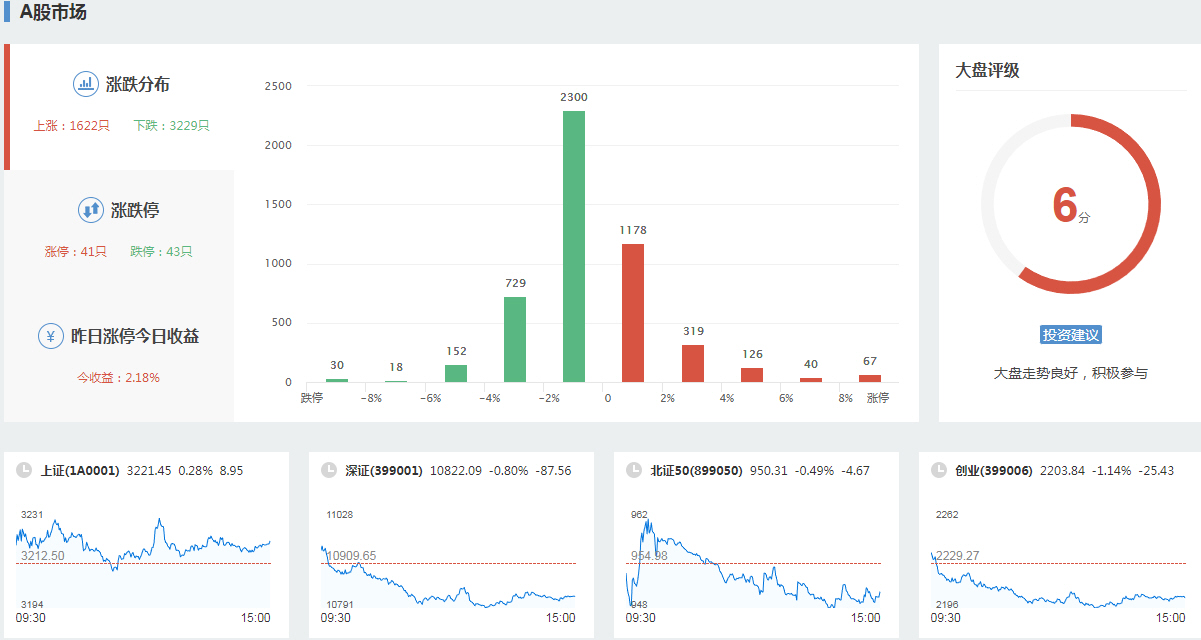
Task: Select the green bar labeled 729
Action: [x=515, y=339]
